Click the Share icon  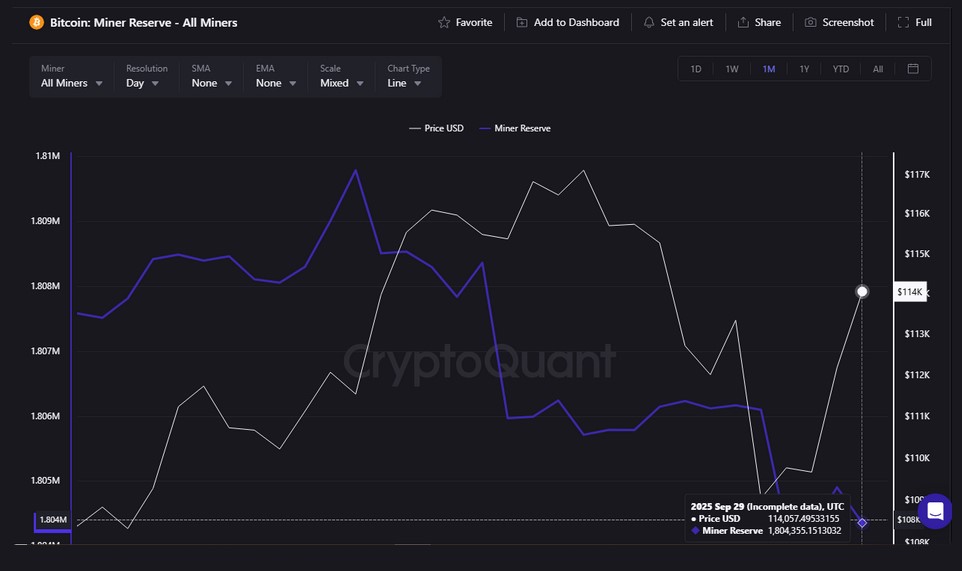tap(743, 22)
